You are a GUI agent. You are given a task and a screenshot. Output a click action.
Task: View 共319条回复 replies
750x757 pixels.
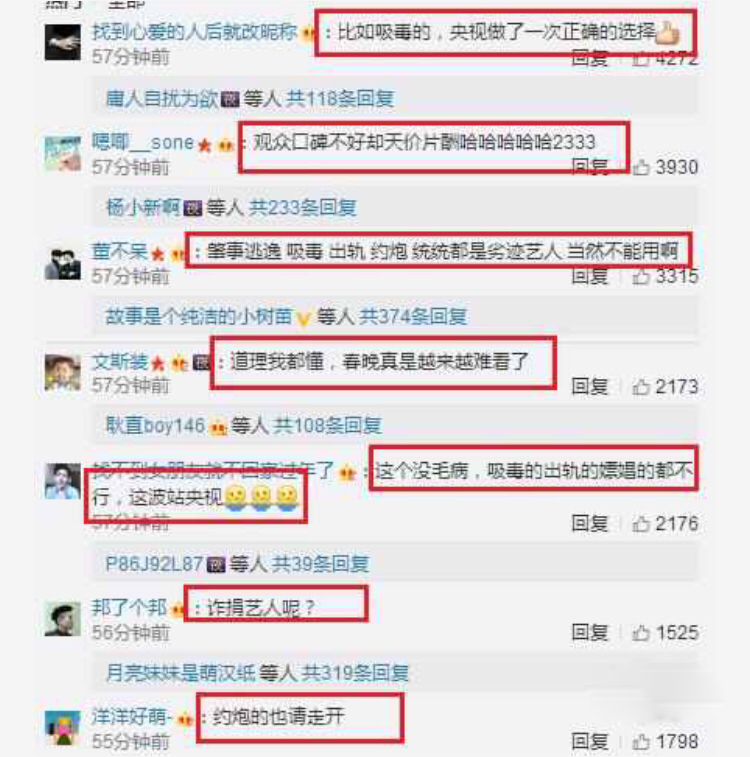[355, 673]
